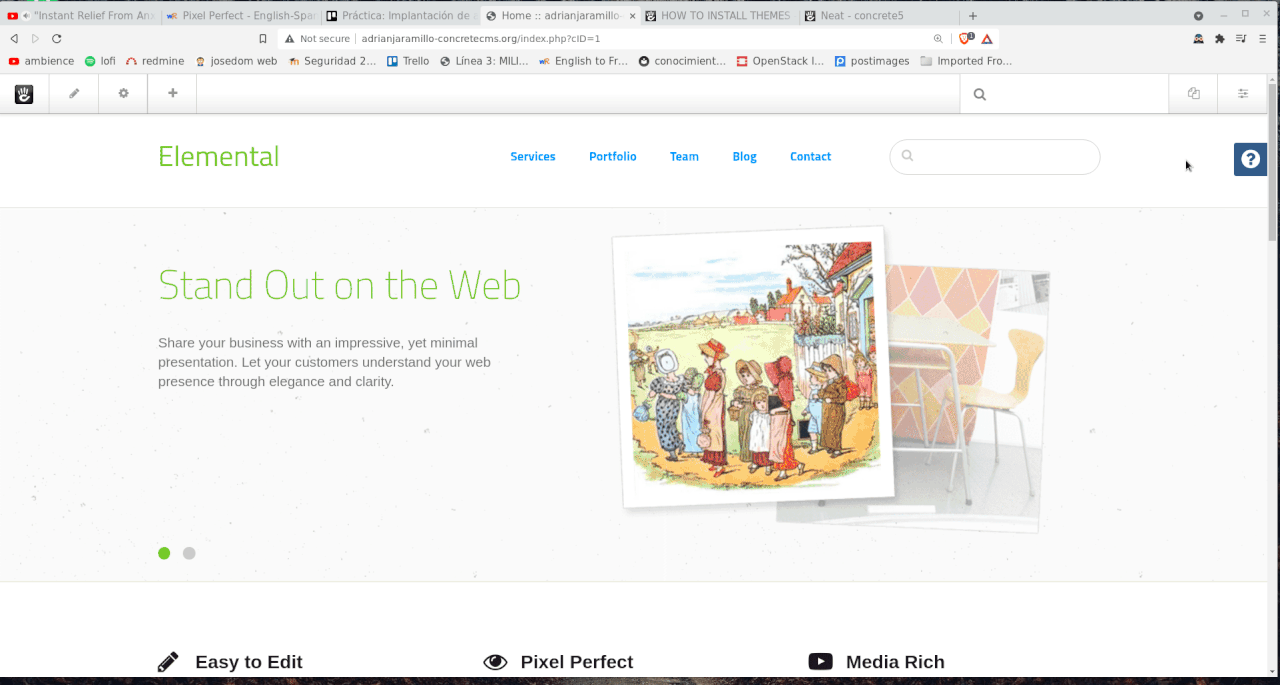This screenshot has width=1280, height=685.
Task: Open the Team nav link
Action: (684, 157)
